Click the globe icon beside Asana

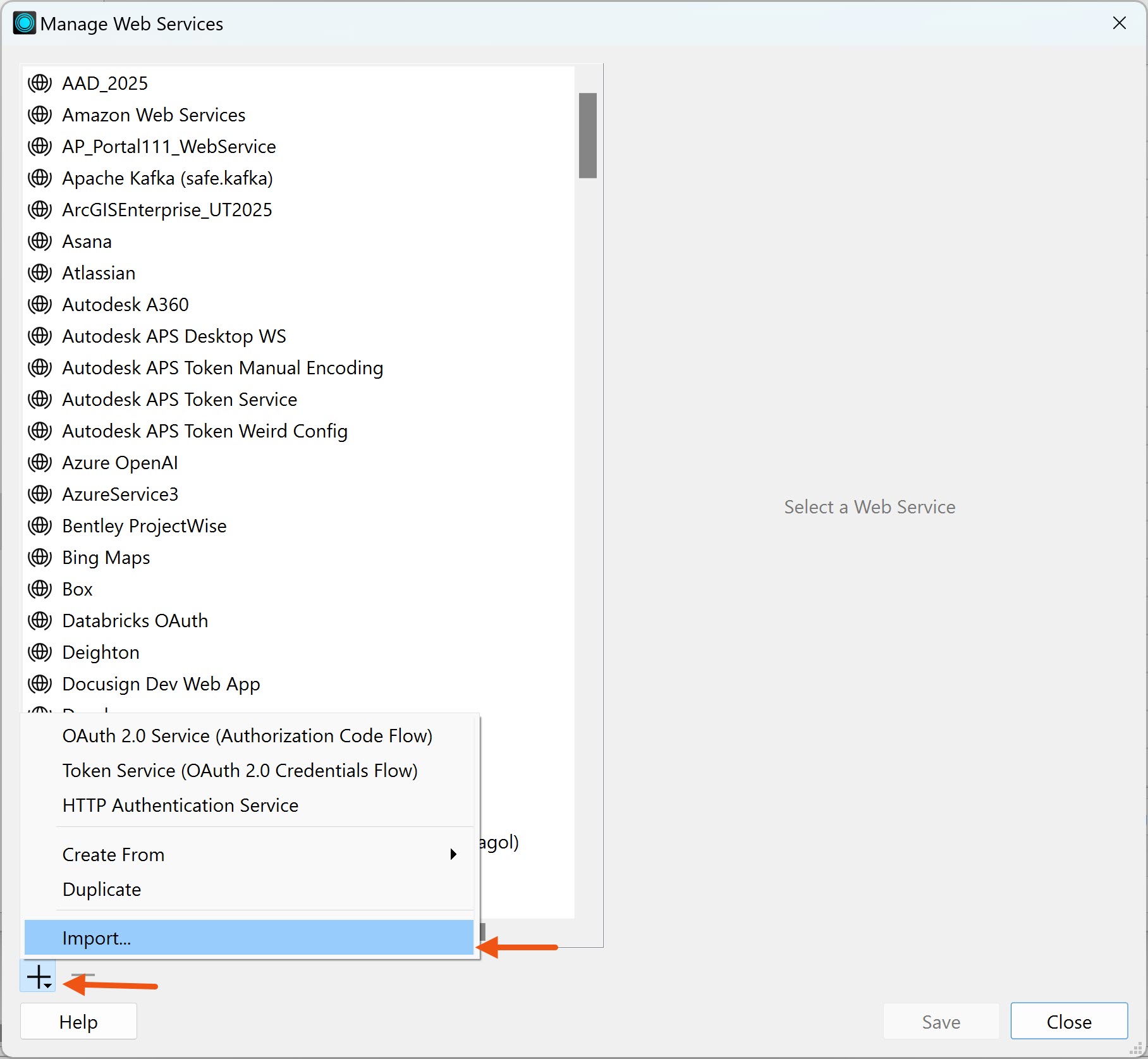point(40,241)
